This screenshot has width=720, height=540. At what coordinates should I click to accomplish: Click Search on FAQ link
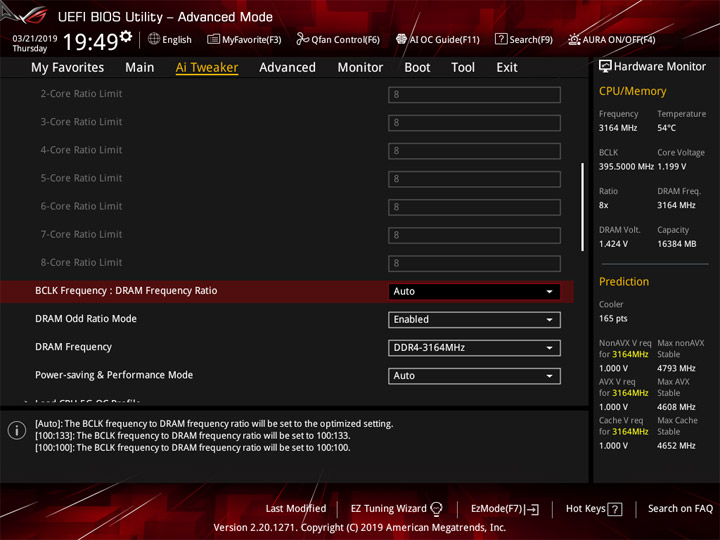[680, 509]
